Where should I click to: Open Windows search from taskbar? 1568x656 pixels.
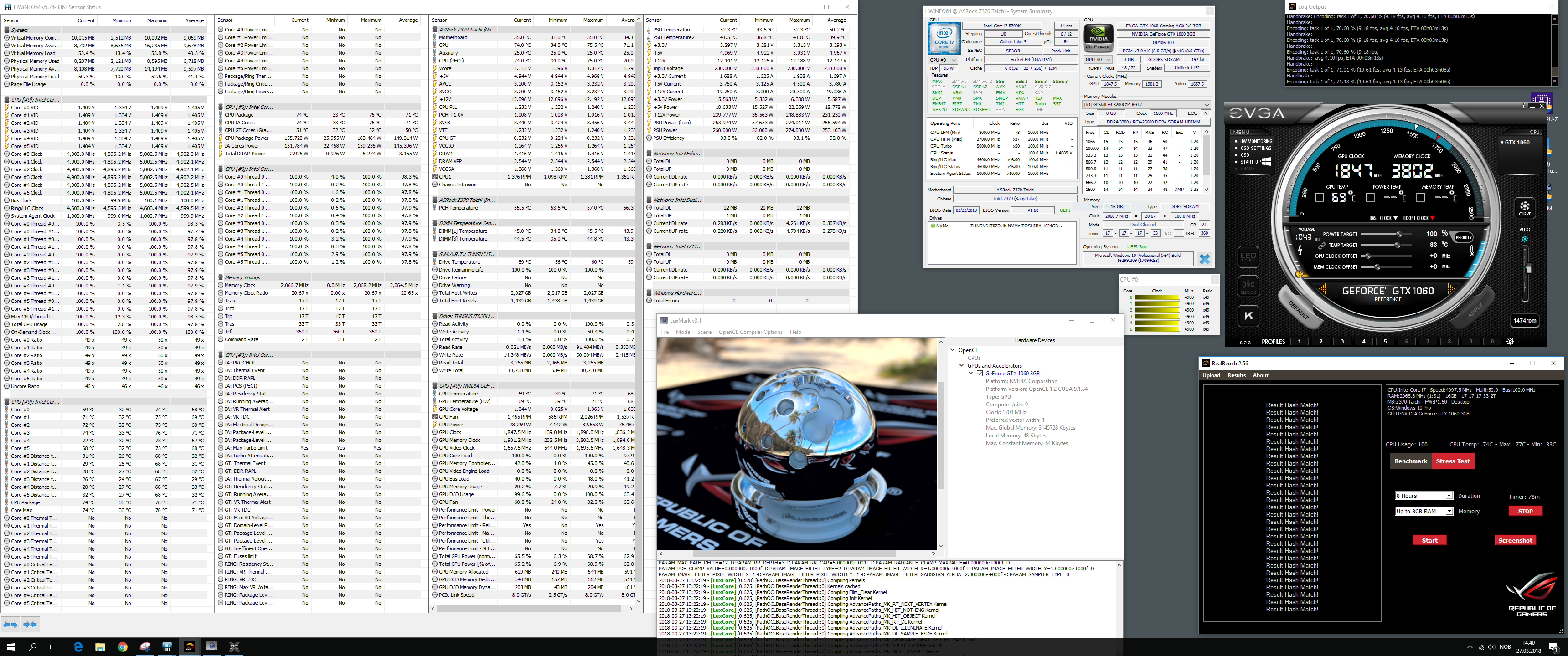pyautogui.click(x=33, y=647)
